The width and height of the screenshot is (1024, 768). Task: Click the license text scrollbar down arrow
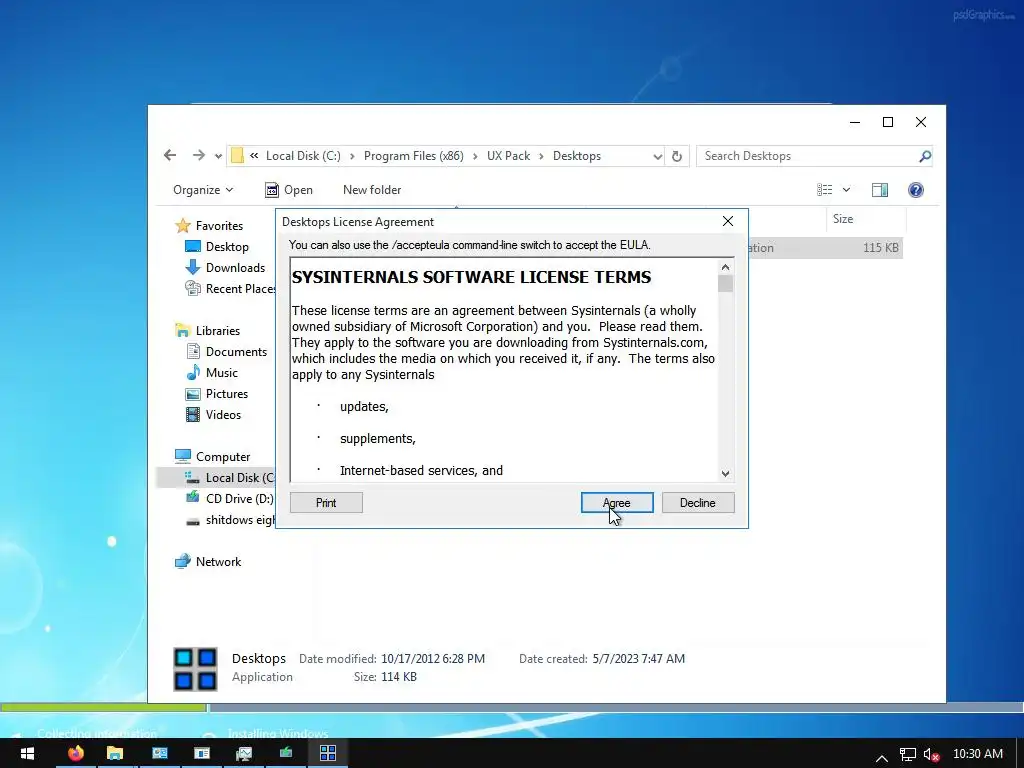[x=725, y=473]
